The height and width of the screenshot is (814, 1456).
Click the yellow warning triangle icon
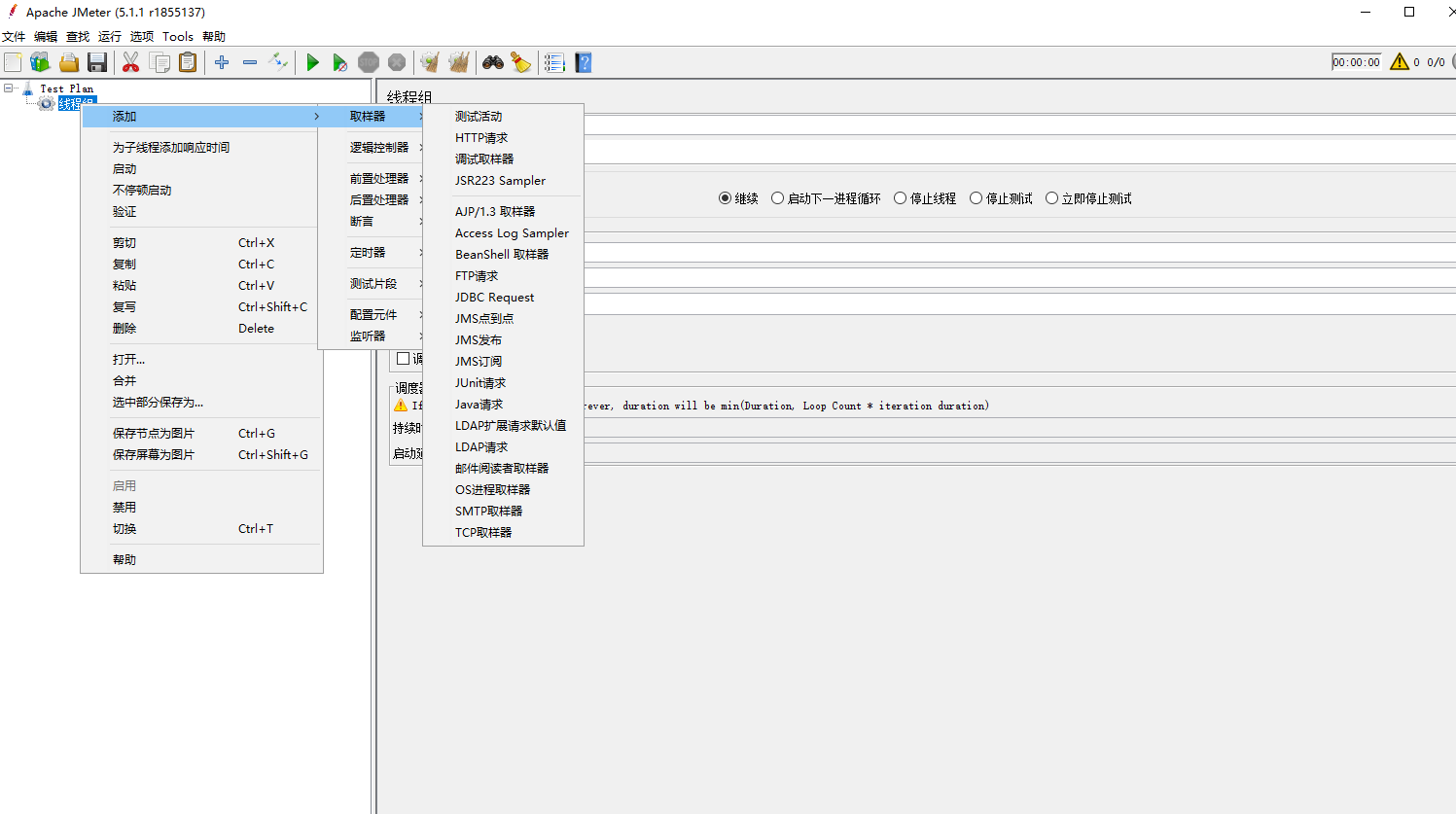pos(1400,62)
